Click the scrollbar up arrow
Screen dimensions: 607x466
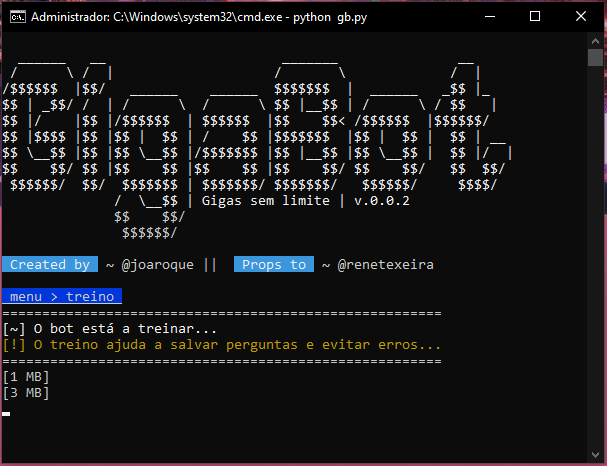pyautogui.click(x=597, y=41)
